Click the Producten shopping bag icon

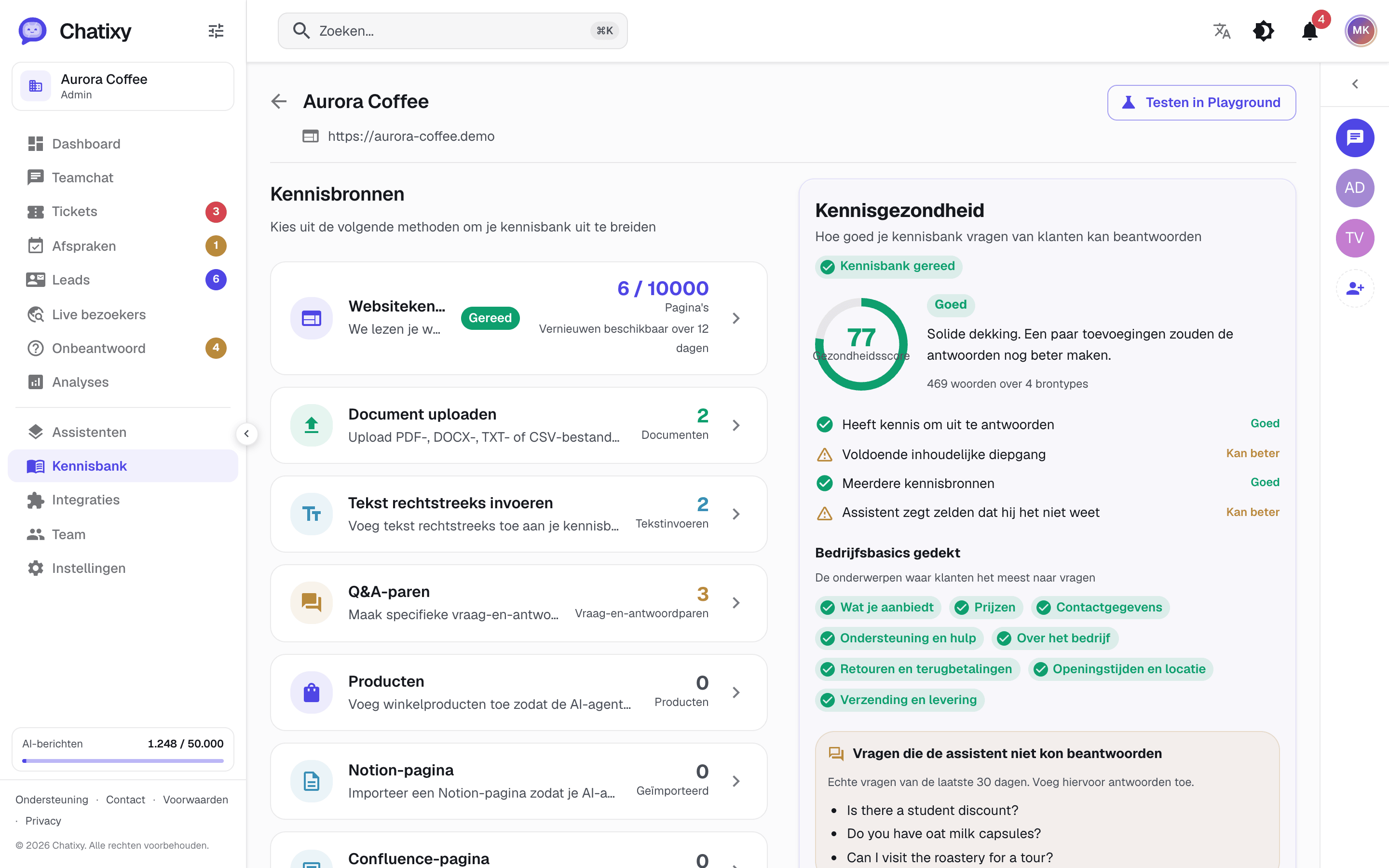click(312, 692)
